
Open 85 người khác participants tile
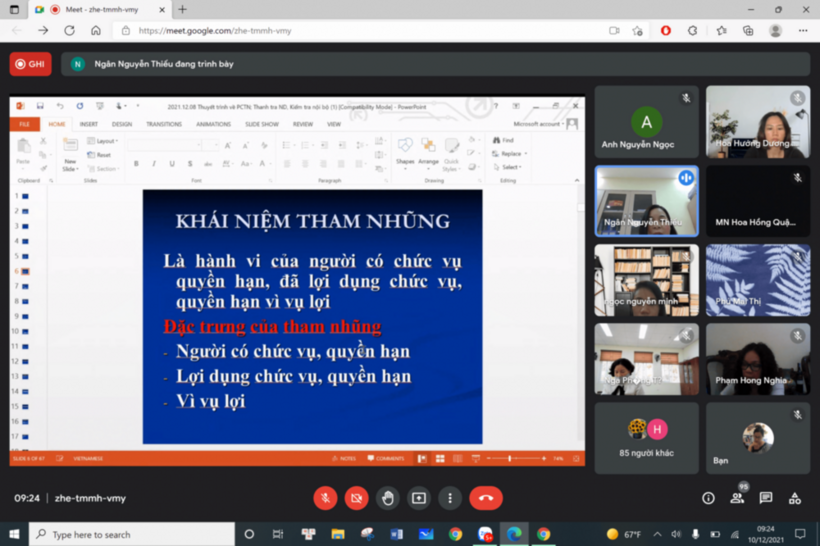[x=646, y=438]
